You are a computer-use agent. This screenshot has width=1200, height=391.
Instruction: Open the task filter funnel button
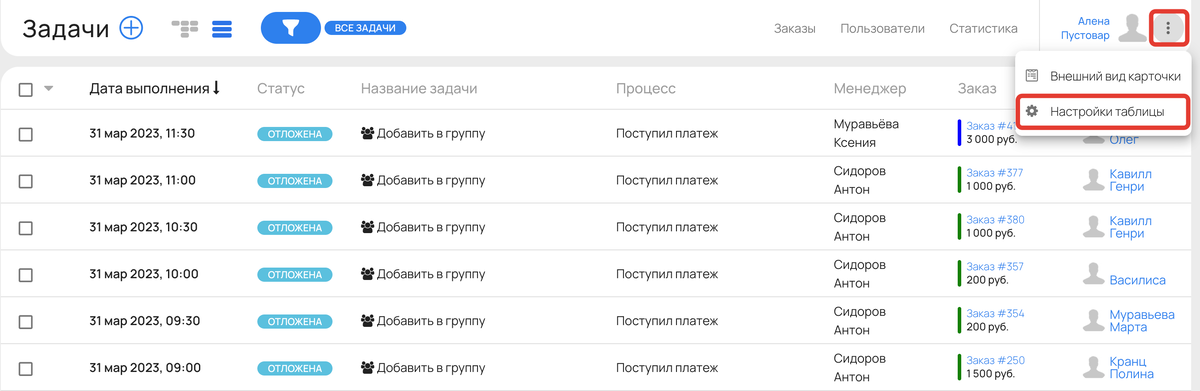tap(290, 29)
